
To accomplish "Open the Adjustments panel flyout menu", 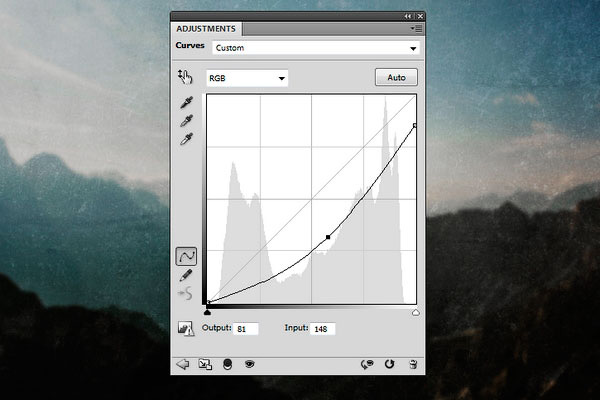I will pos(416,29).
